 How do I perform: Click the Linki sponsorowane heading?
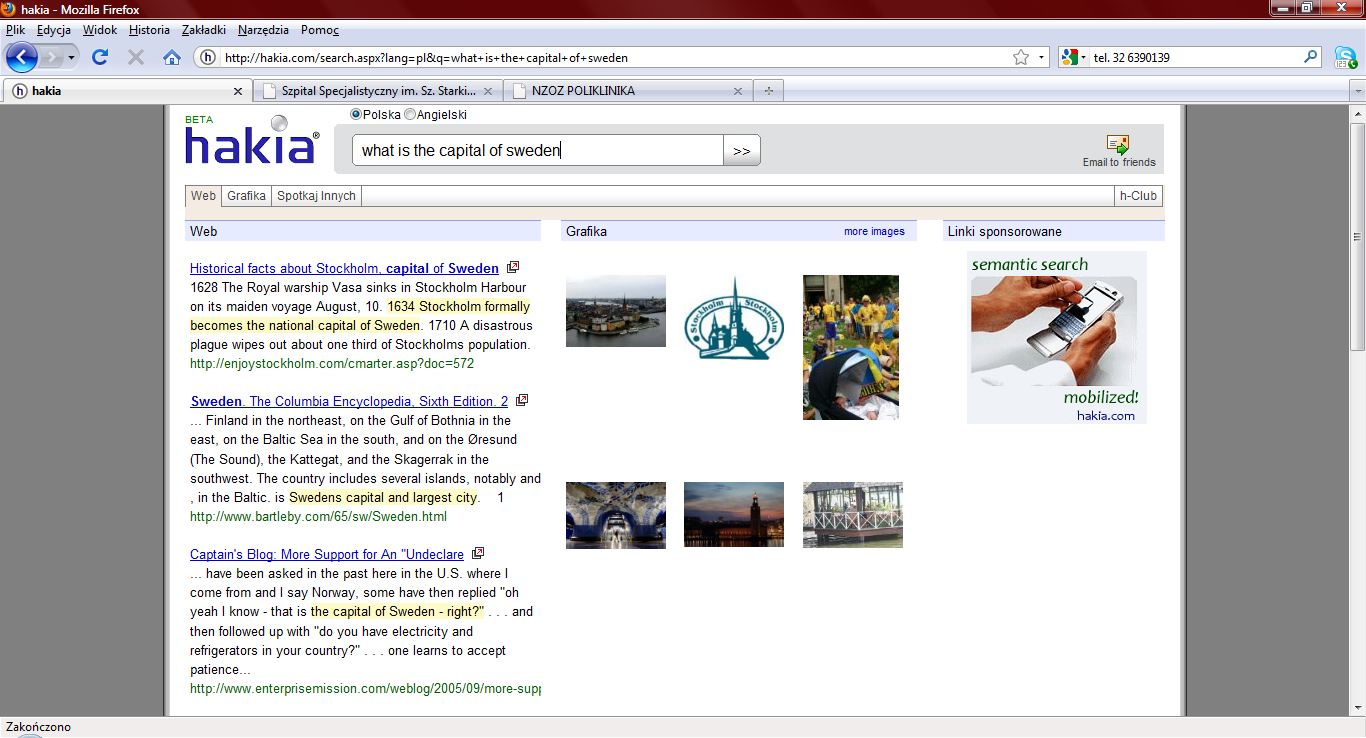point(1005,231)
